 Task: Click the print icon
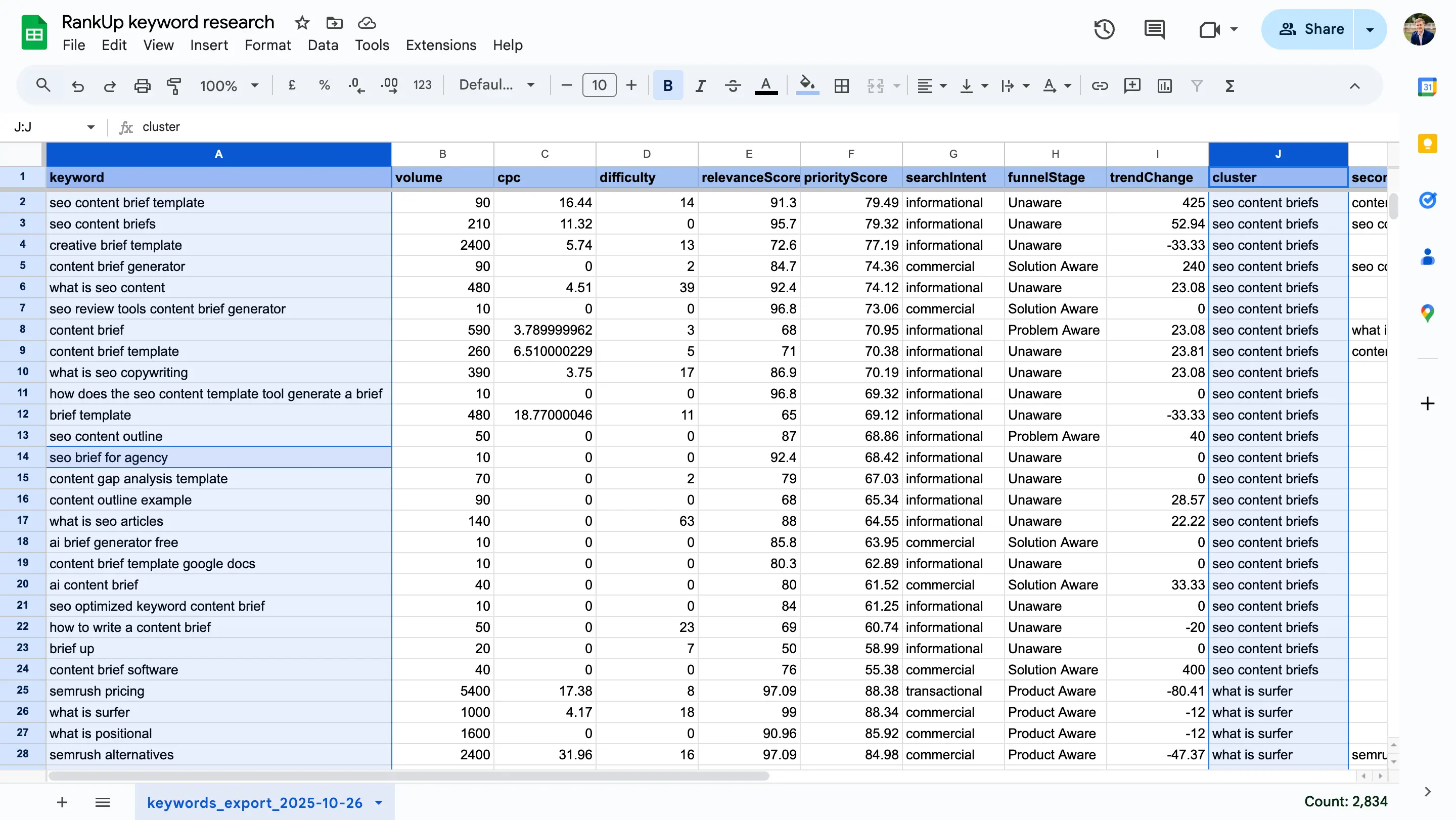[142, 86]
